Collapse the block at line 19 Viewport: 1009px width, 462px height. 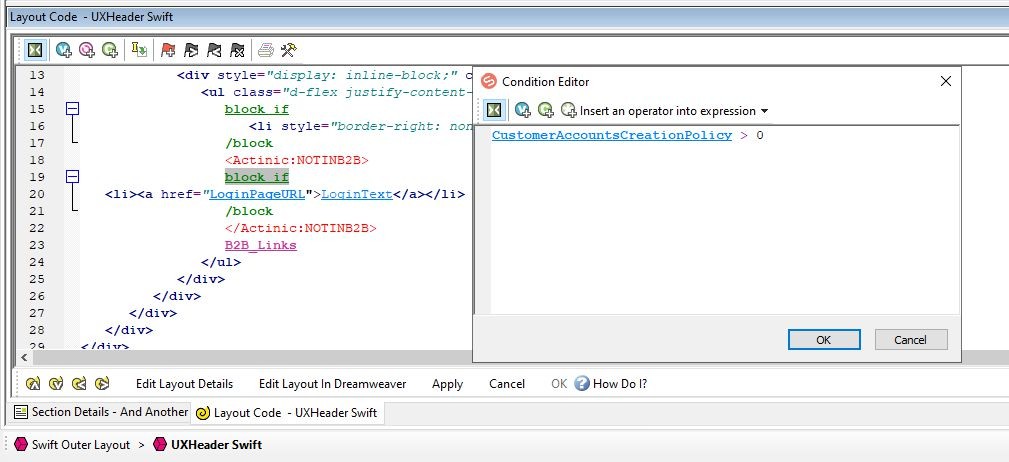[x=73, y=177]
